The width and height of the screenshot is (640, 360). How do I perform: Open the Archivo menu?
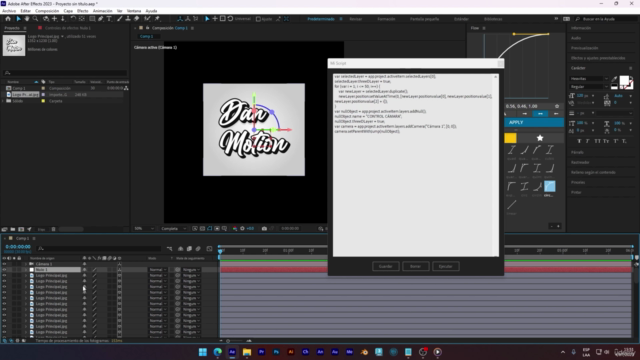coord(9,11)
